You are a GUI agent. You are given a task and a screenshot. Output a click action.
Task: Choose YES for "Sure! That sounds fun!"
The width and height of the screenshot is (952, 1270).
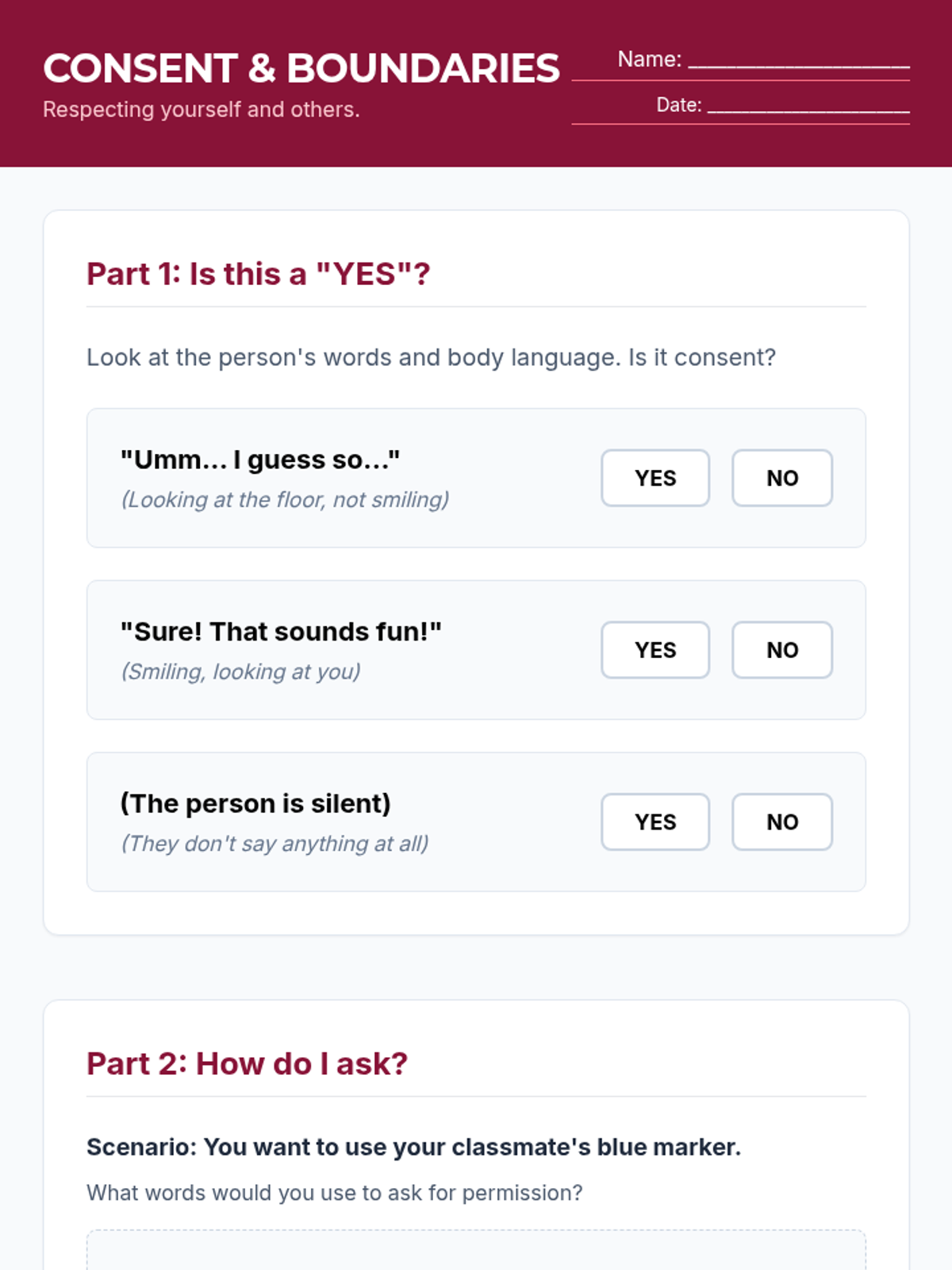pyautogui.click(x=655, y=650)
